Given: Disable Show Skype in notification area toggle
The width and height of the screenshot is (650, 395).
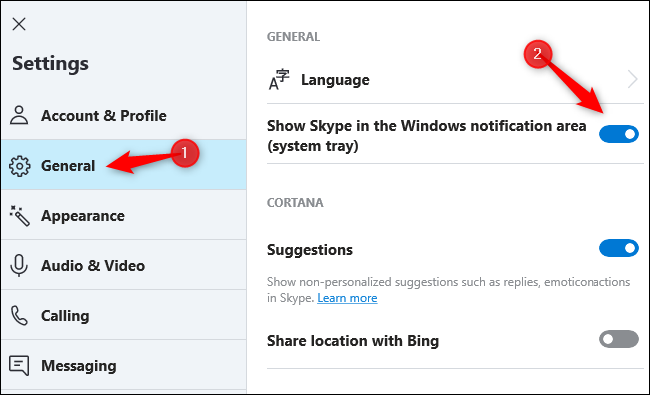Looking at the screenshot, I should click(x=618, y=134).
